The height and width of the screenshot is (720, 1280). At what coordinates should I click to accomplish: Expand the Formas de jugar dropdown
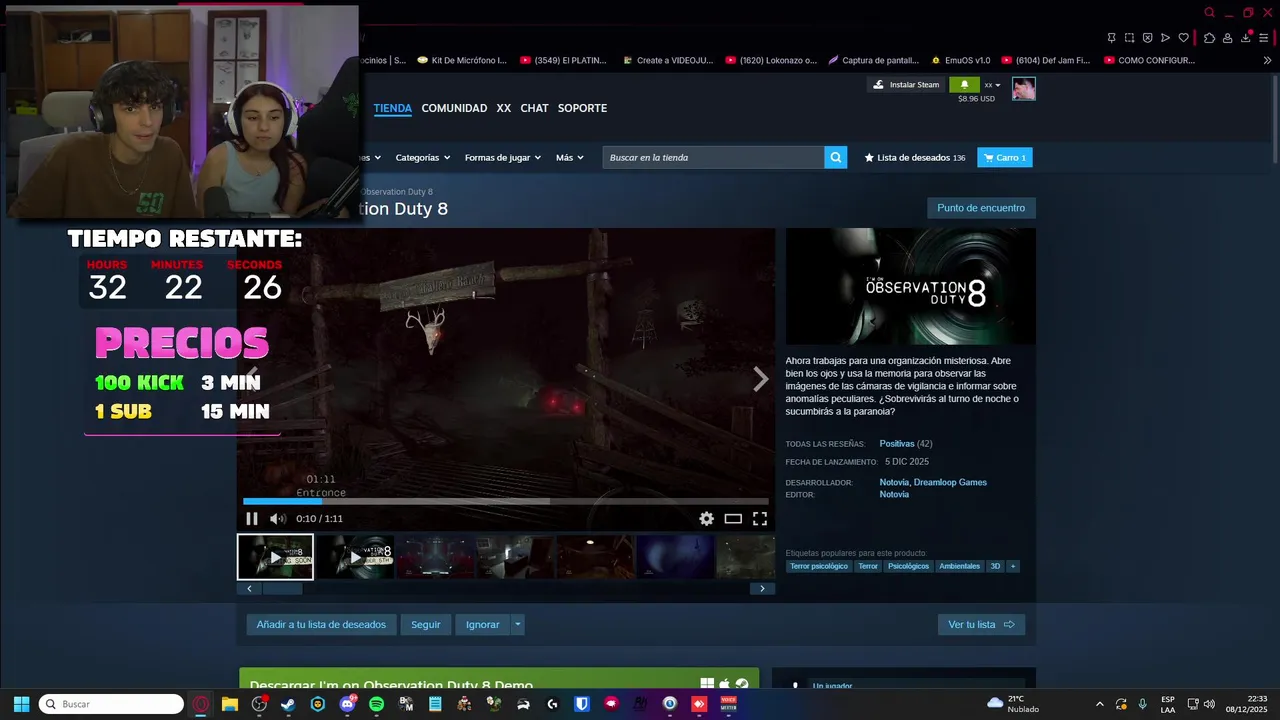coord(502,157)
